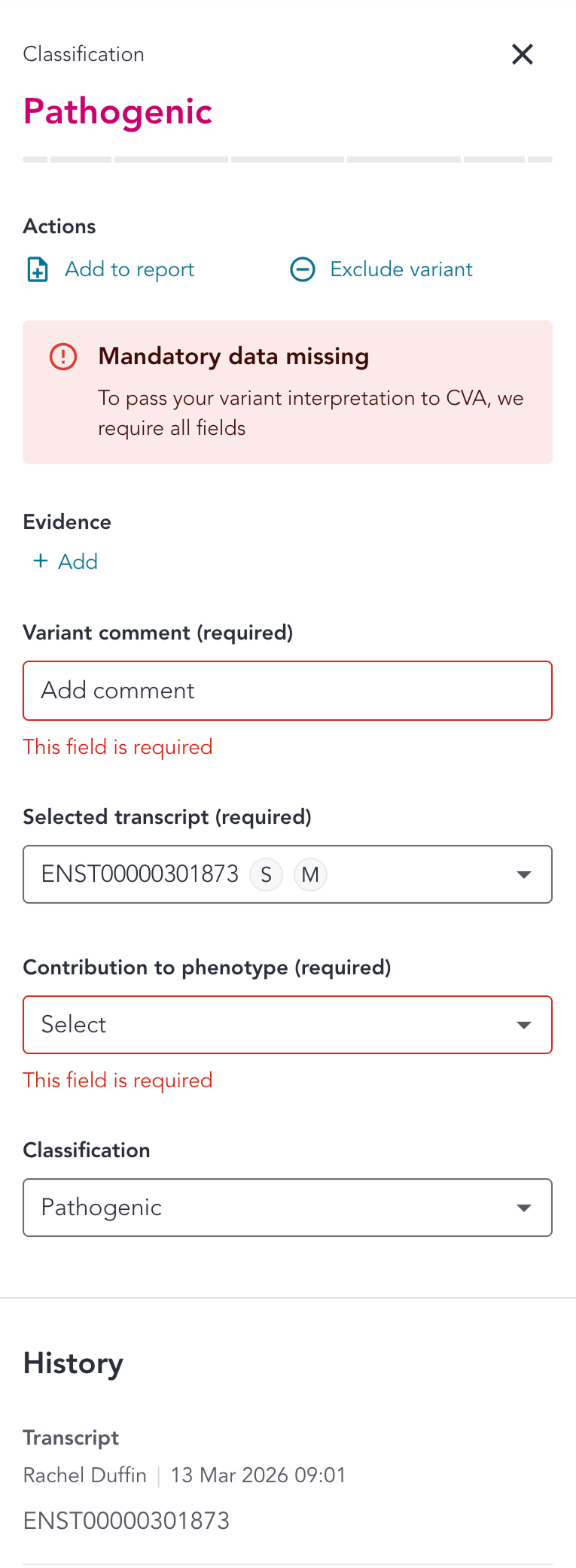
Task: Focus the Variant comment input field
Action: pos(287,691)
